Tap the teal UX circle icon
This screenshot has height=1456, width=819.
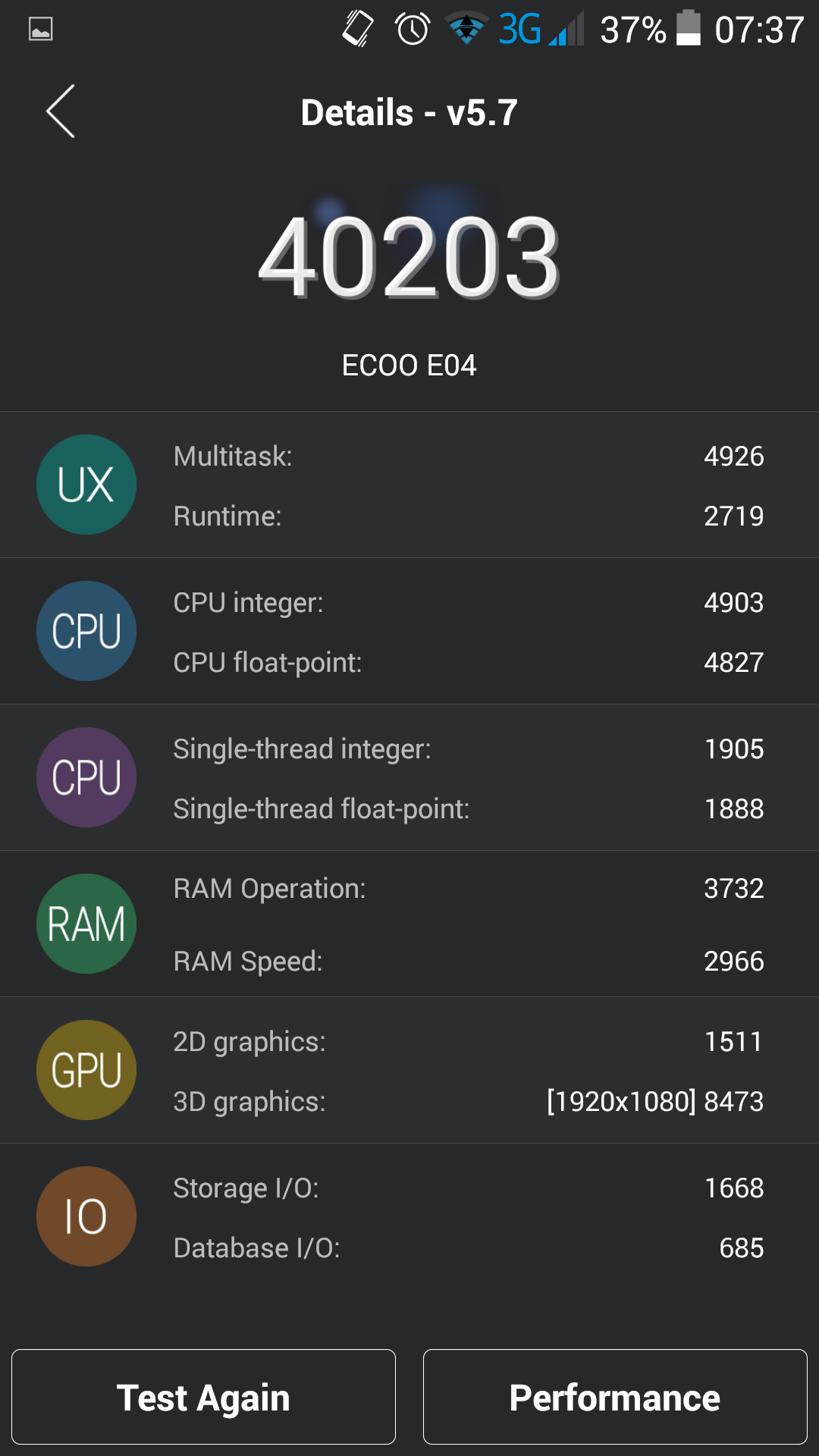(x=86, y=485)
